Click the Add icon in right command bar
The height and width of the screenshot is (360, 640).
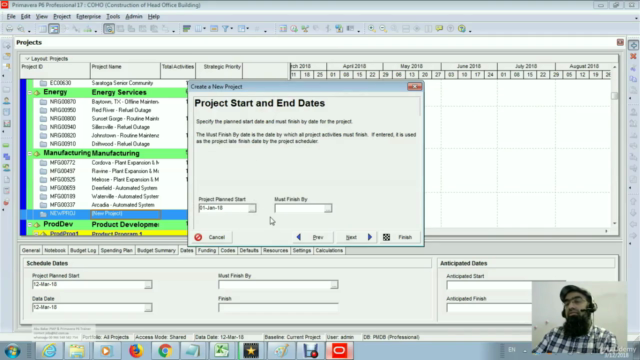[x=633, y=45]
